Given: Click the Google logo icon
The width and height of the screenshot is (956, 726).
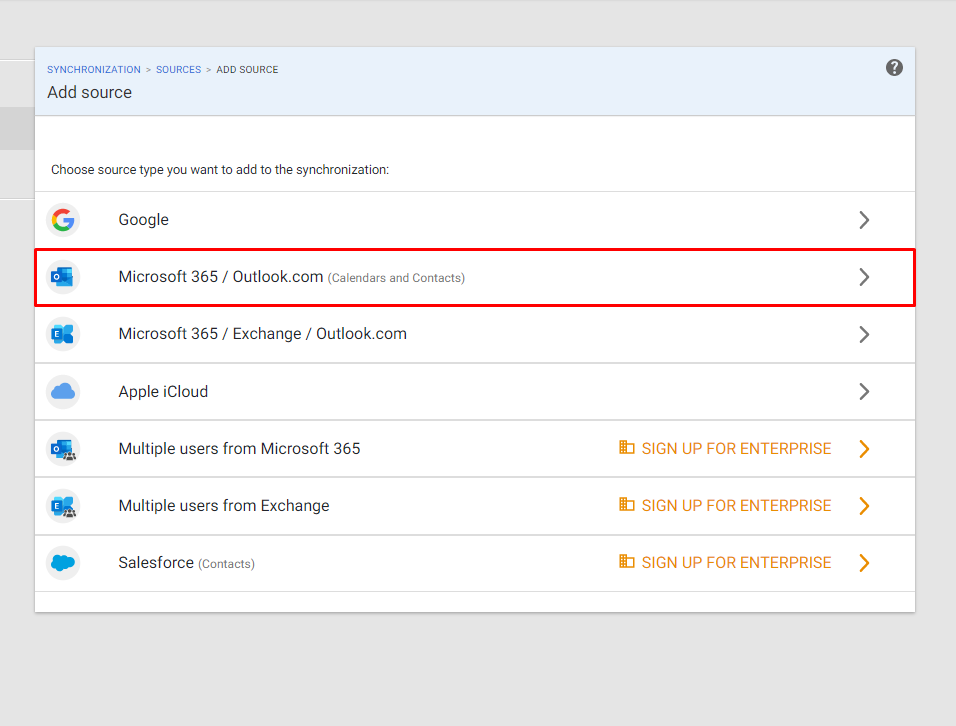Looking at the screenshot, I should tap(63, 219).
